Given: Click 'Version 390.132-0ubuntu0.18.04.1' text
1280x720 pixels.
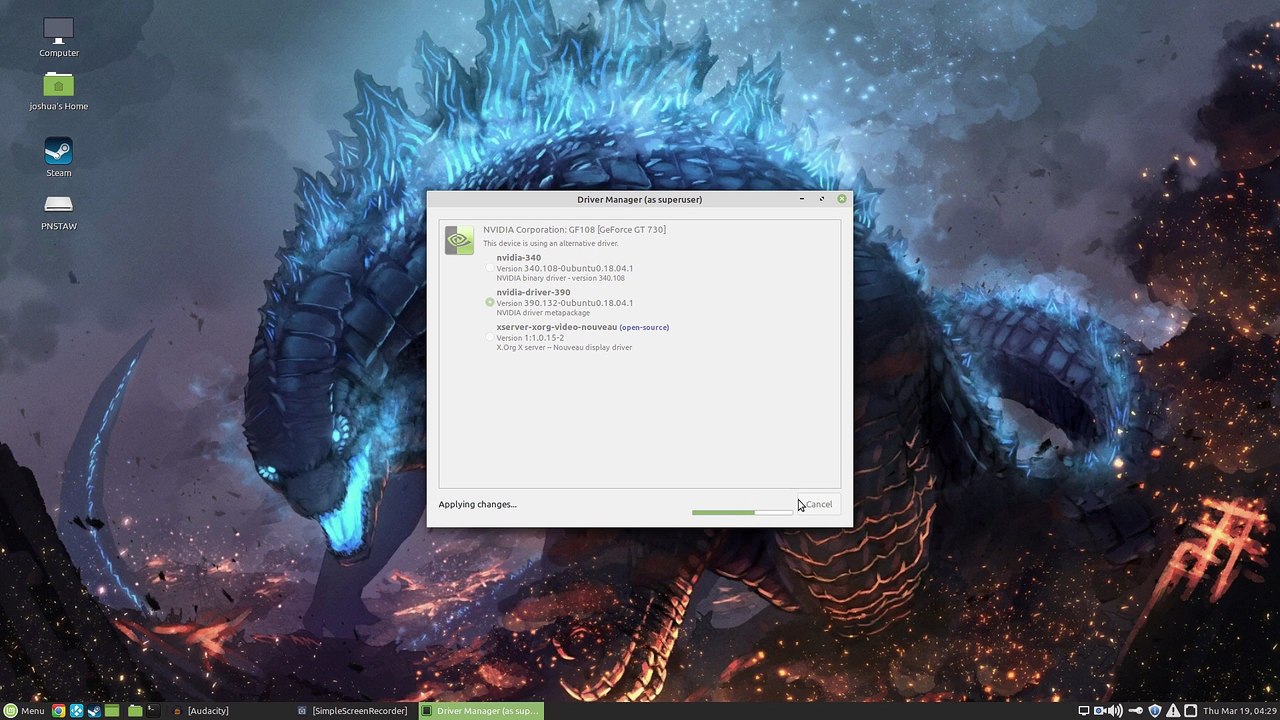Looking at the screenshot, I should 565,303.
